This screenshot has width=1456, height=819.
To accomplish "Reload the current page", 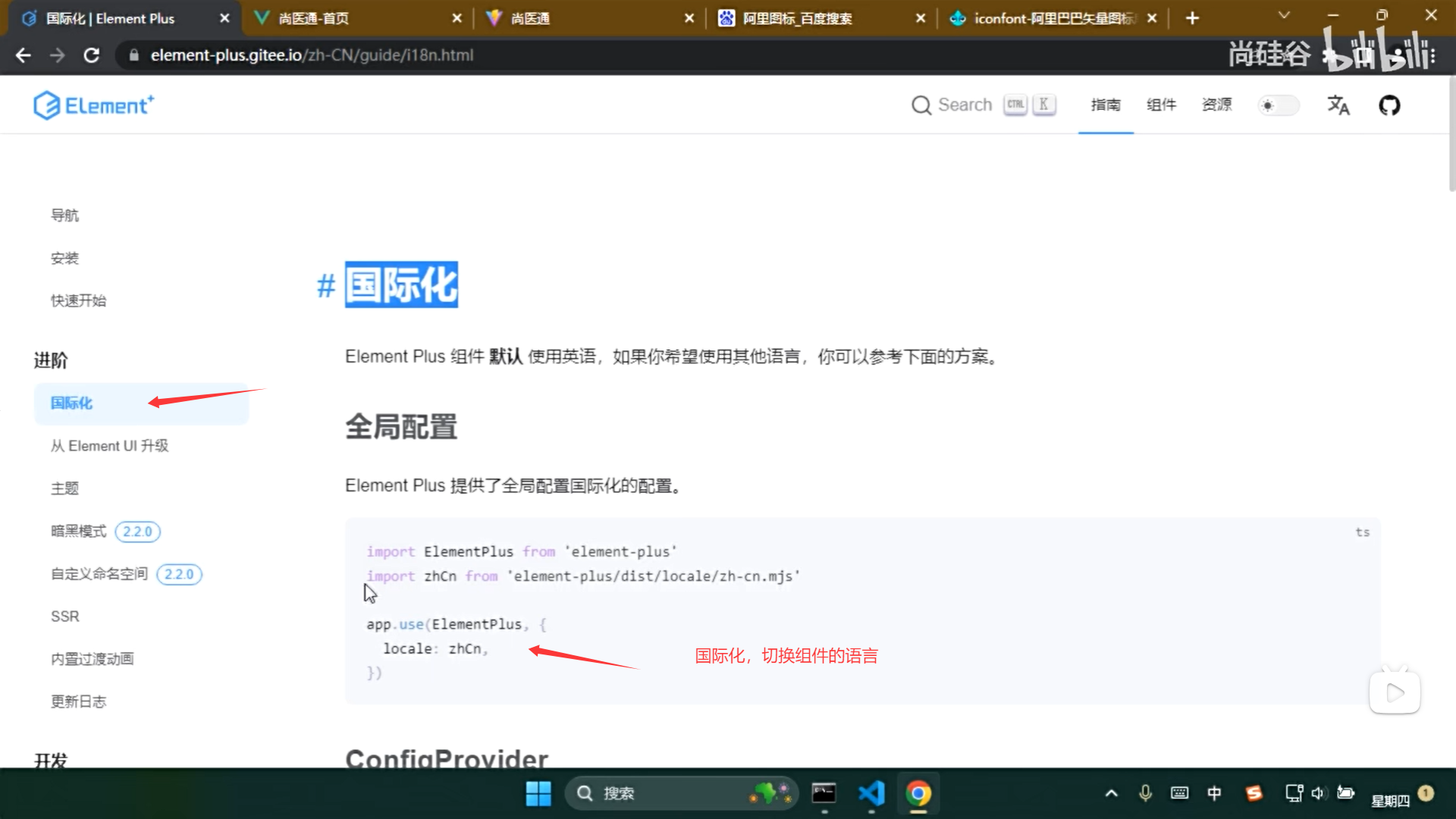I will (92, 55).
